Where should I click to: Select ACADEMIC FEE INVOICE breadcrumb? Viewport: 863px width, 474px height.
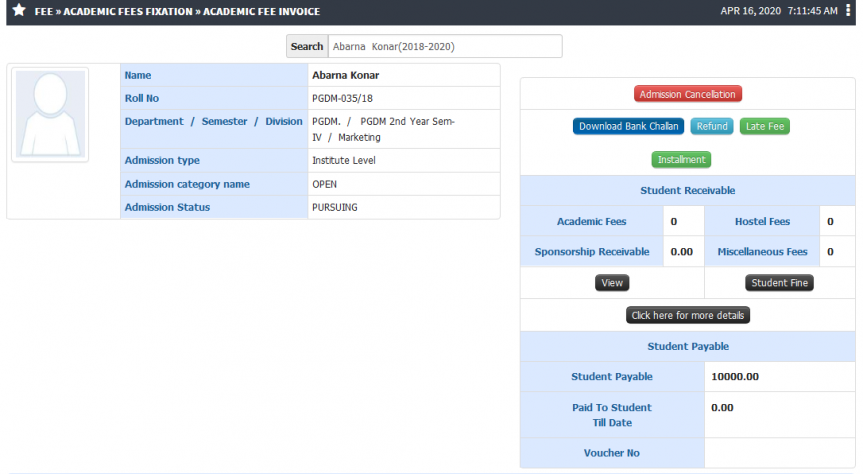[x=261, y=12]
